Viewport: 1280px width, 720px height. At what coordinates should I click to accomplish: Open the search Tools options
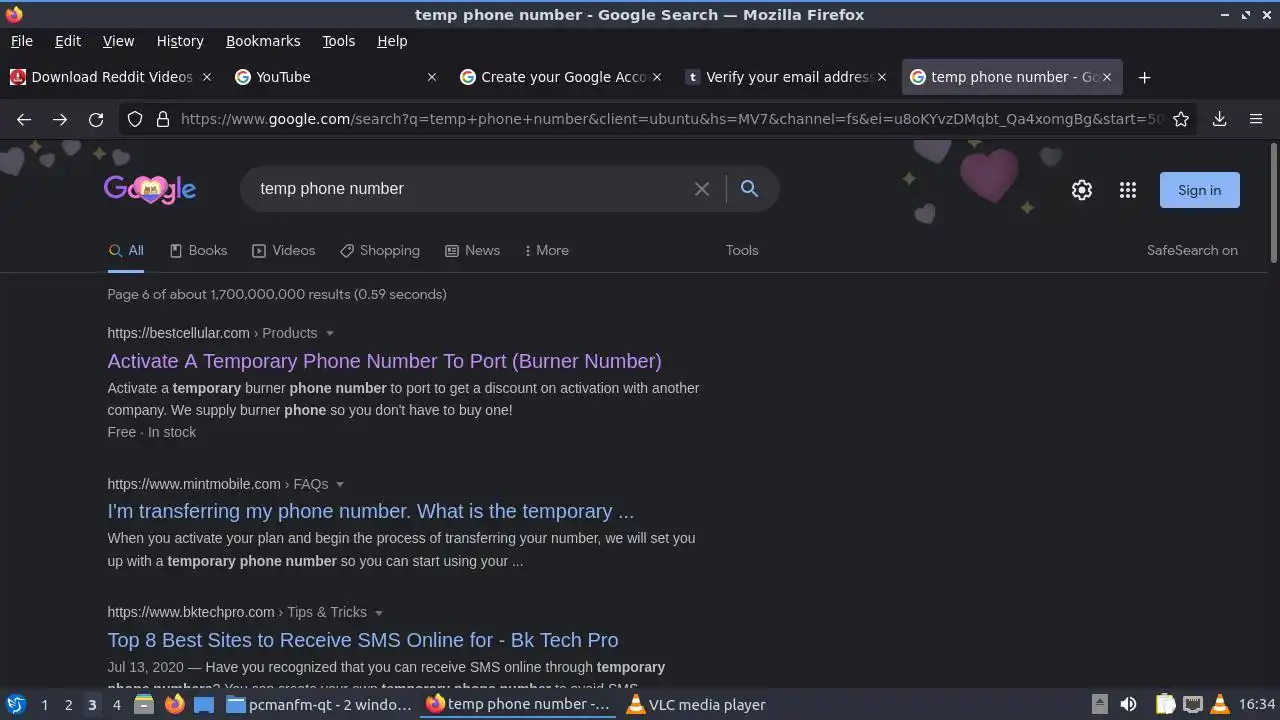pyautogui.click(x=742, y=250)
